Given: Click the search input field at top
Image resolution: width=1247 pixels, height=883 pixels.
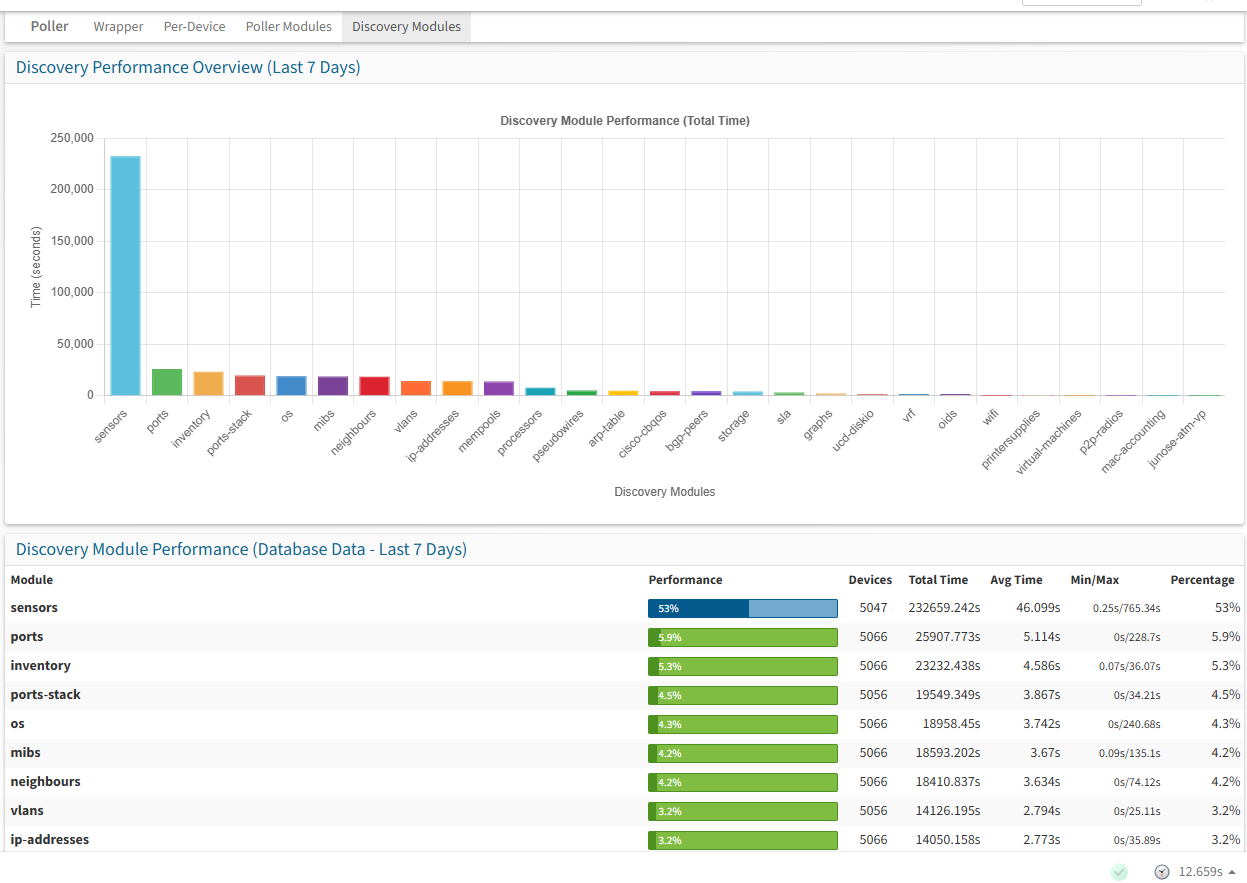Looking at the screenshot, I should pos(1081,2).
